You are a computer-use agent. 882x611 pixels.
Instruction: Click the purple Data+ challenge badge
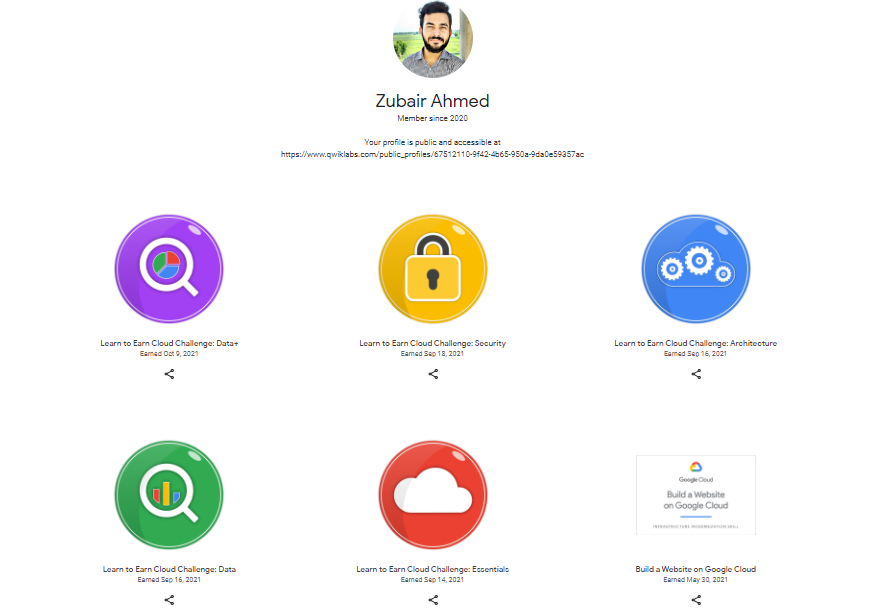click(x=169, y=269)
